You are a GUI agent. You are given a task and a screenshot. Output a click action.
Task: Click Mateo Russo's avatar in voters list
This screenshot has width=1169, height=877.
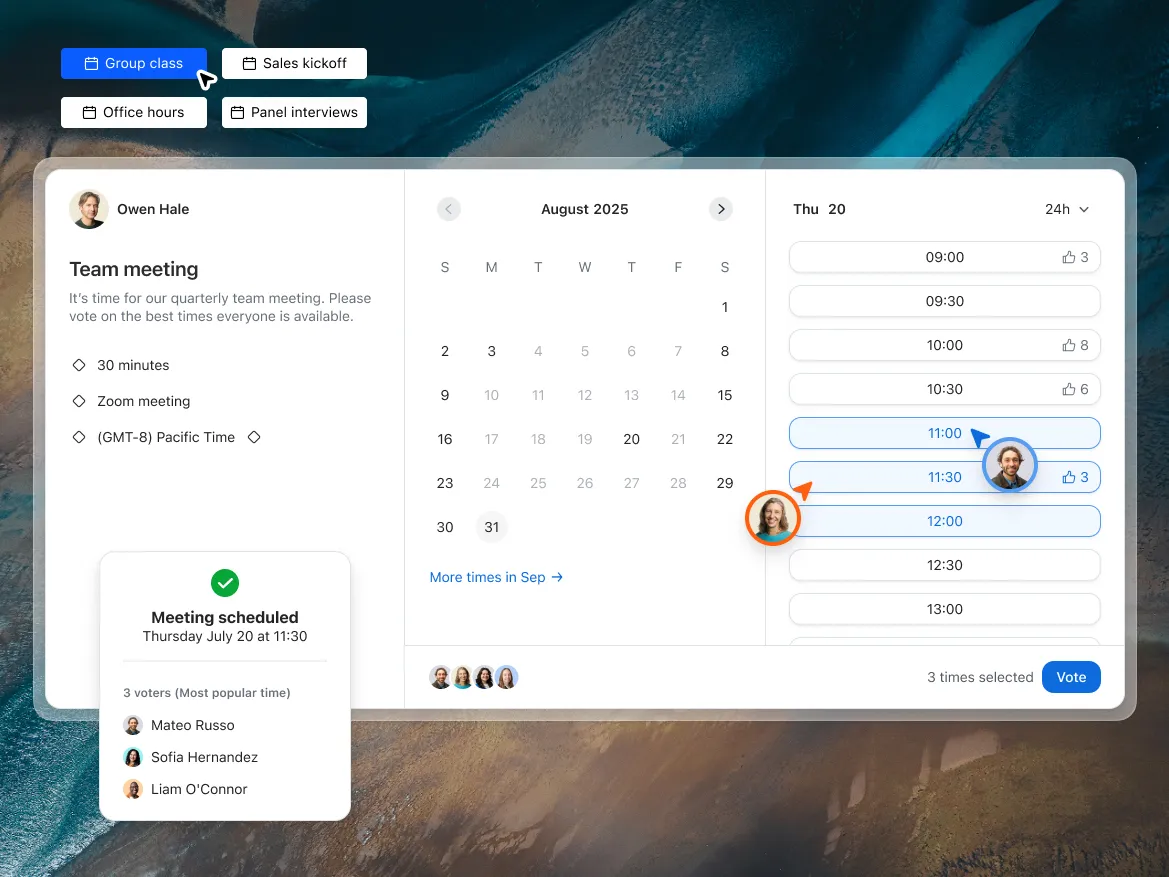point(133,725)
